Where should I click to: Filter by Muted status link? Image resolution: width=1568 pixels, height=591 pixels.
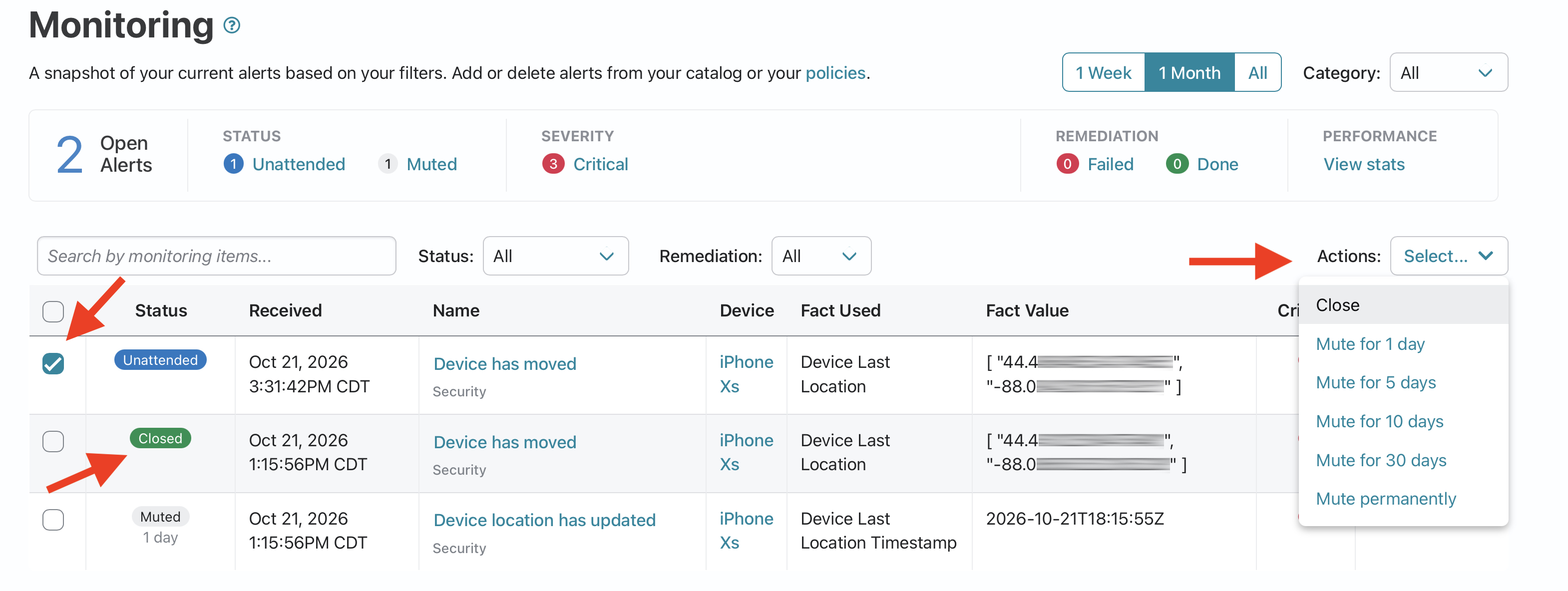coord(431,164)
